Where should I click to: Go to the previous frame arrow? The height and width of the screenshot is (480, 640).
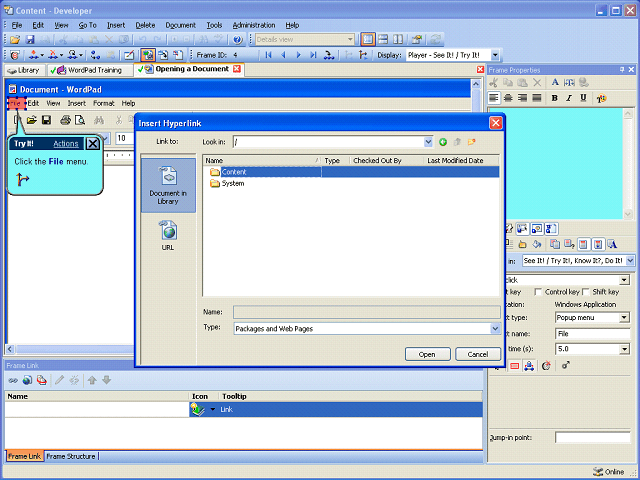point(283,55)
